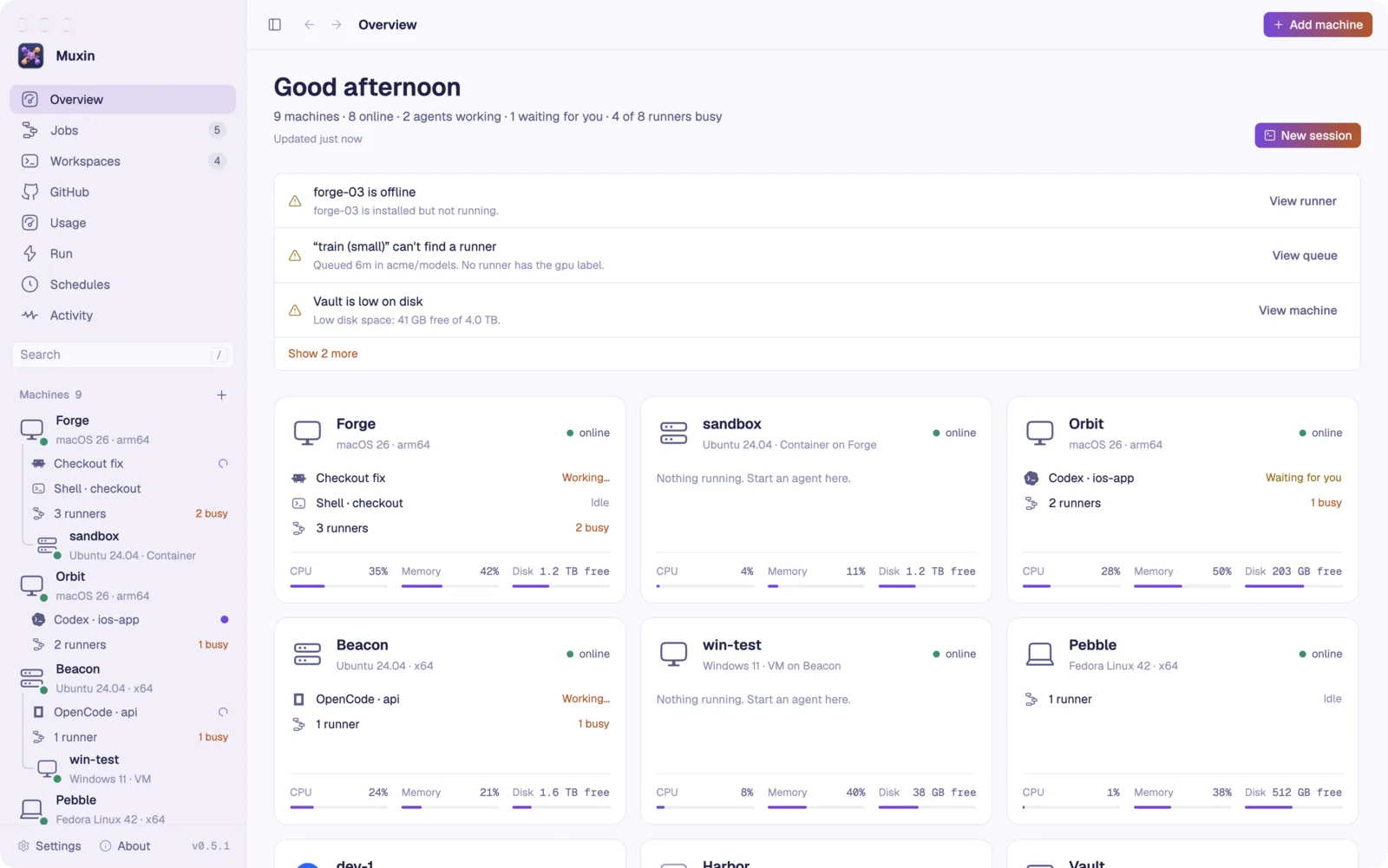This screenshot has height=868, width=1388.
Task: Click Shell · checkout row in Forge card
Action: pyautogui.click(x=450, y=503)
